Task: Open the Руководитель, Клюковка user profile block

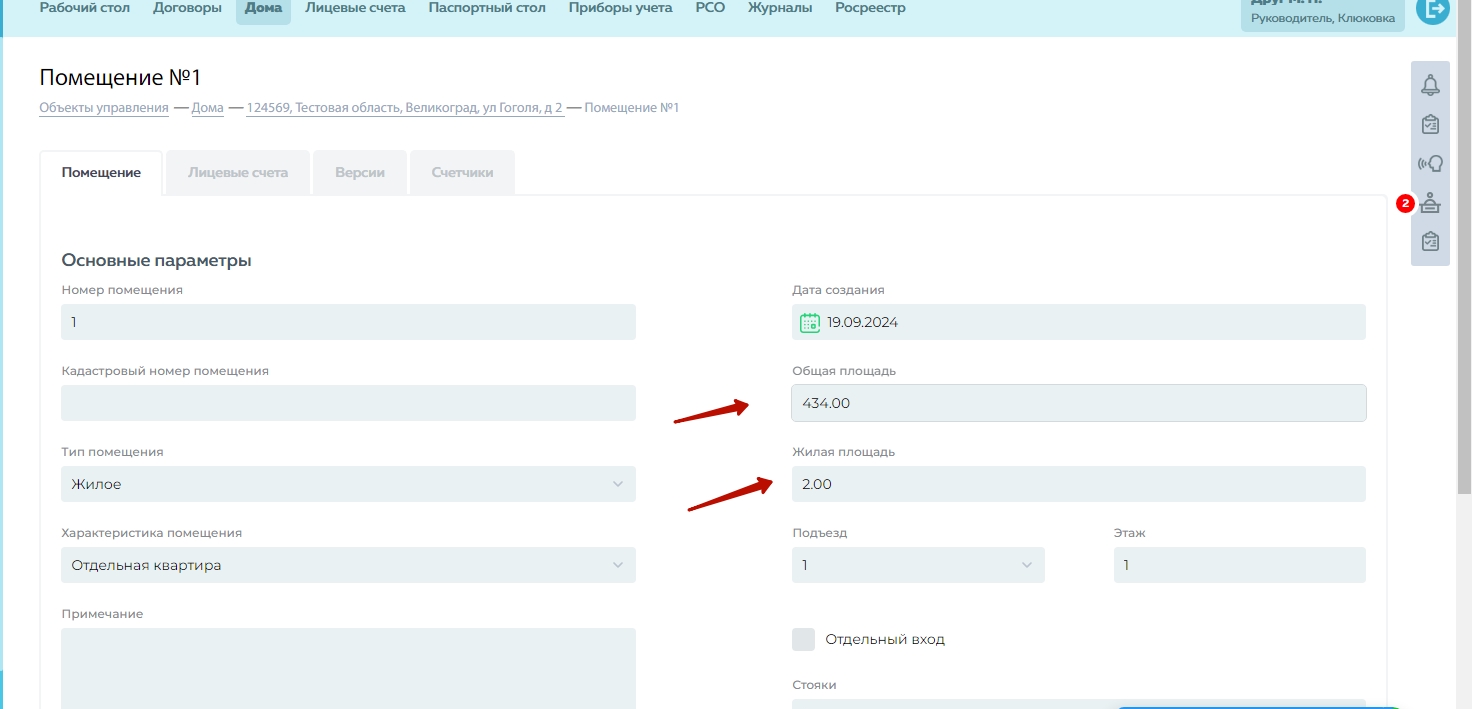Action: pyautogui.click(x=1322, y=14)
